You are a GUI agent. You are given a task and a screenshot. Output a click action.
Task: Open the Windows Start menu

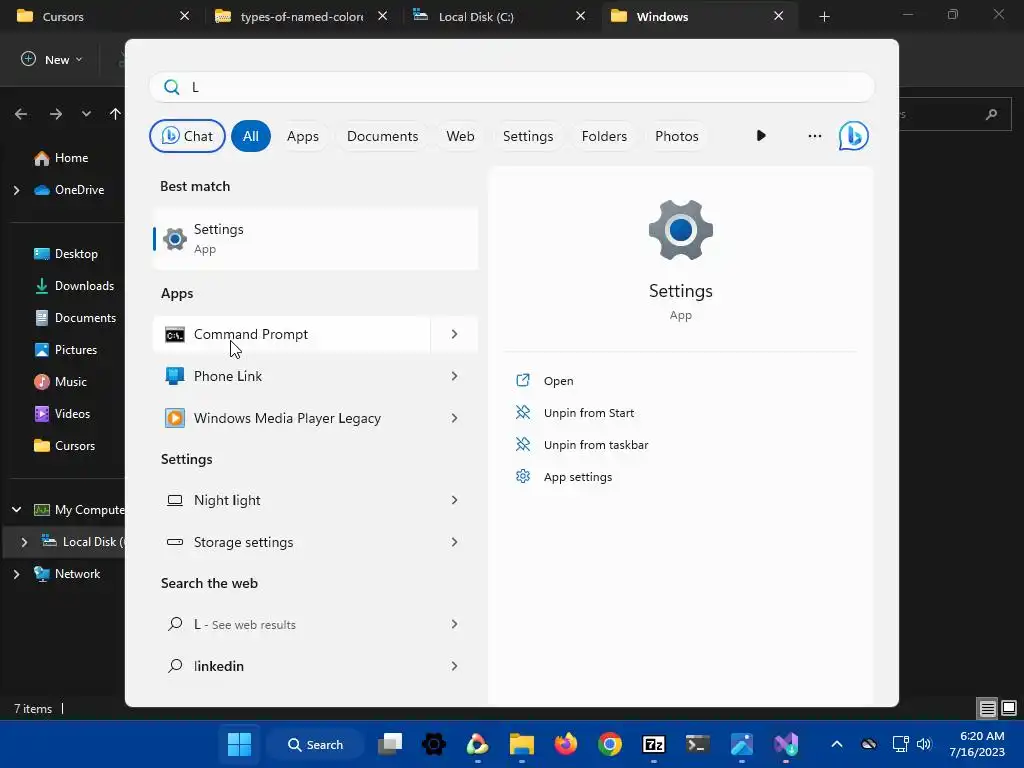point(239,744)
